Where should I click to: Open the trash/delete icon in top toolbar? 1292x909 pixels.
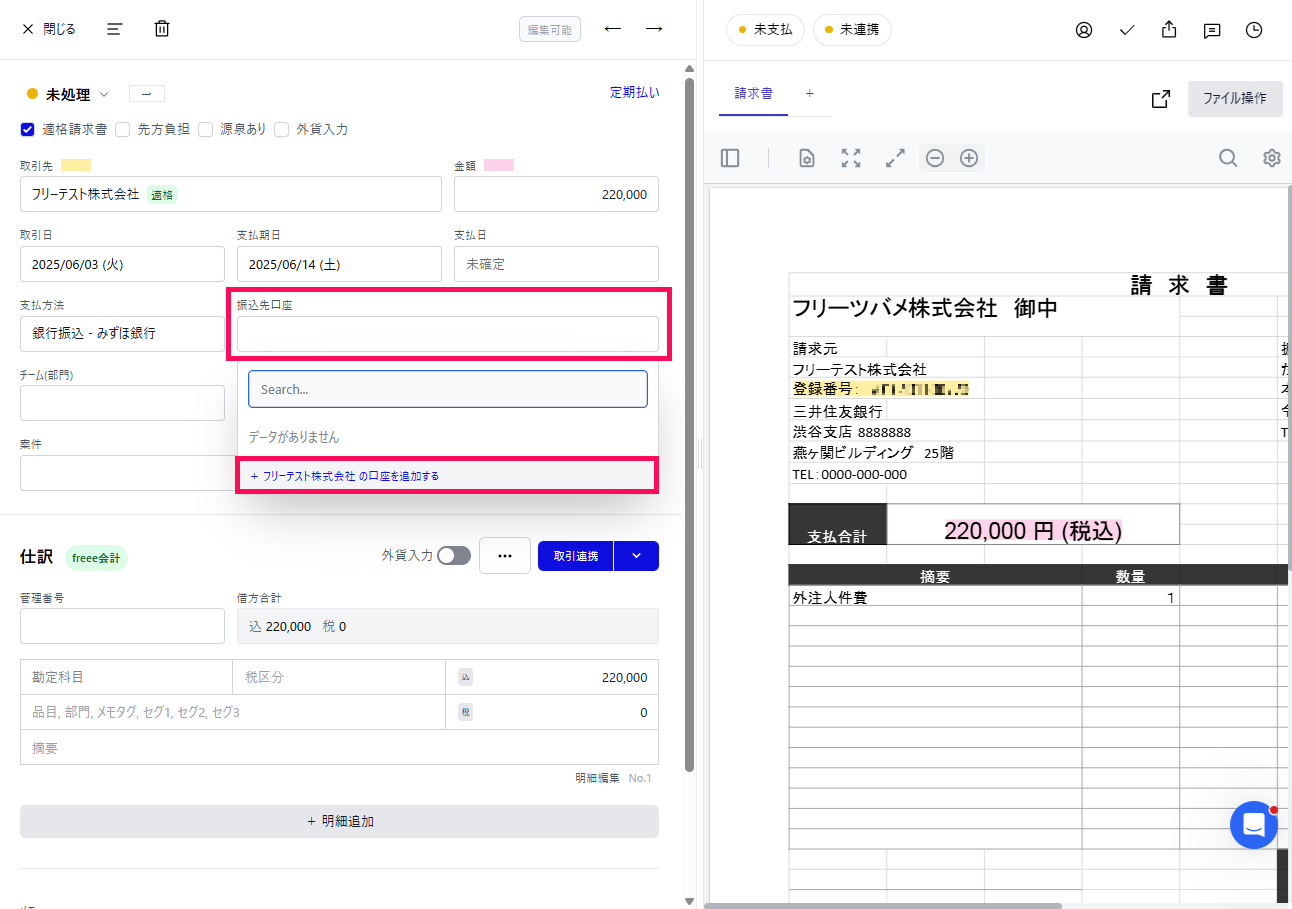[x=161, y=29]
